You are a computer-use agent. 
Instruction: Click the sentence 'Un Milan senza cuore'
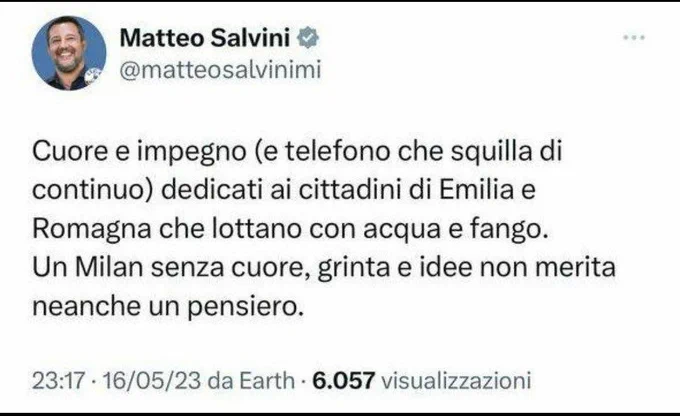(324, 268)
